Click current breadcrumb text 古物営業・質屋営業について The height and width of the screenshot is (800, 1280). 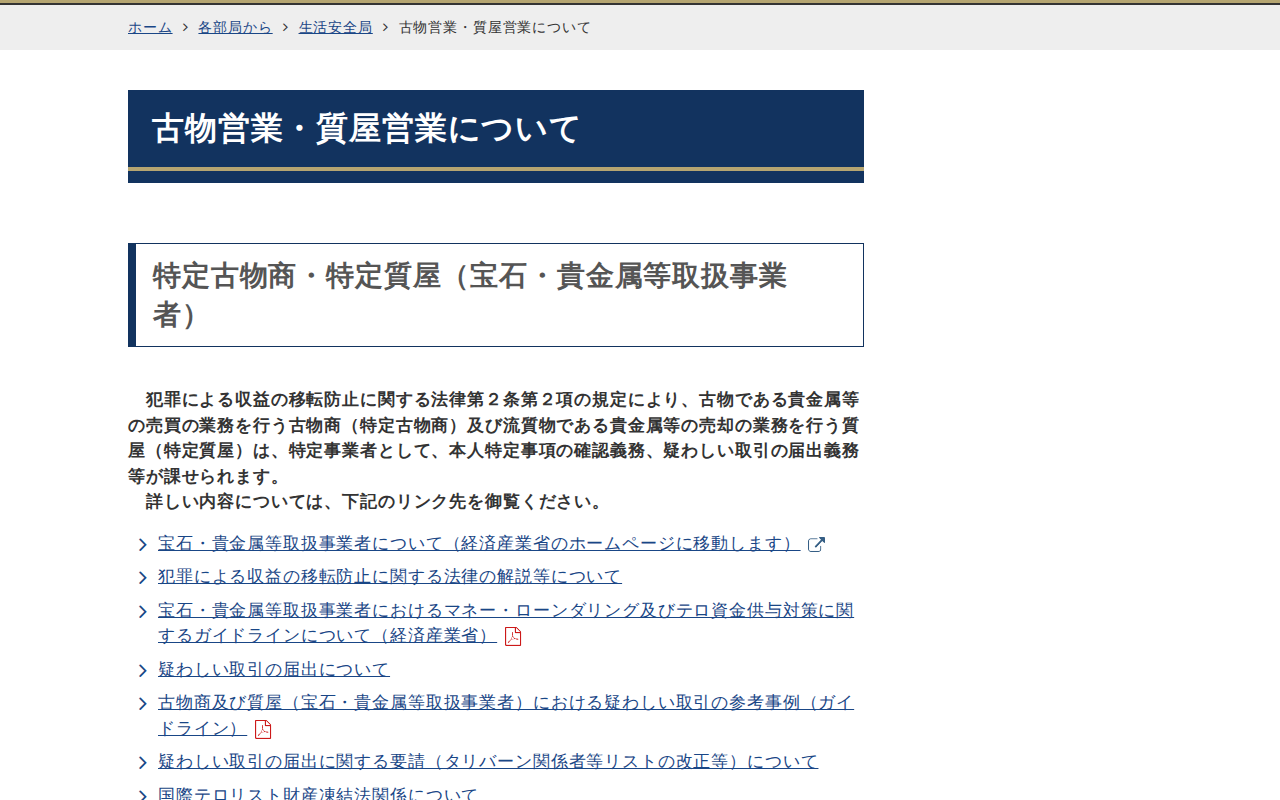pos(495,27)
